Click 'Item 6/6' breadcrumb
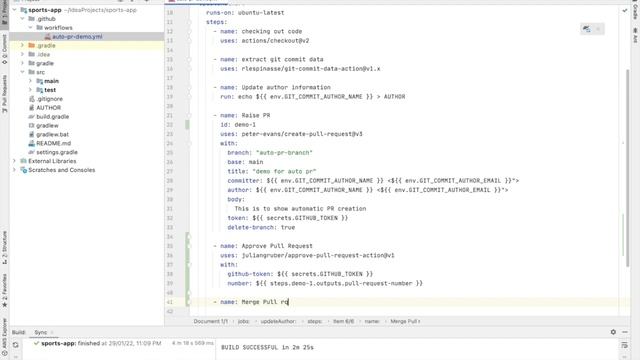640x360 pixels. [x=344, y=322]
